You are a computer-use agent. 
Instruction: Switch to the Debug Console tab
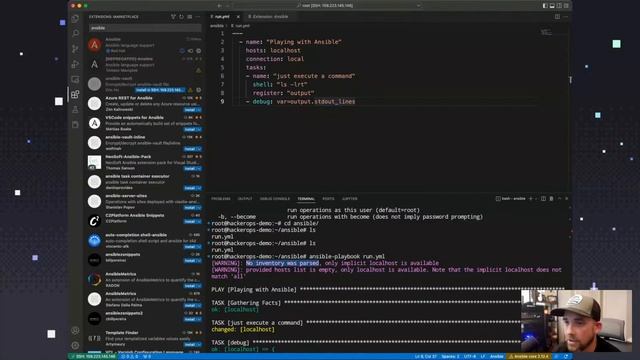coord(275,199)
